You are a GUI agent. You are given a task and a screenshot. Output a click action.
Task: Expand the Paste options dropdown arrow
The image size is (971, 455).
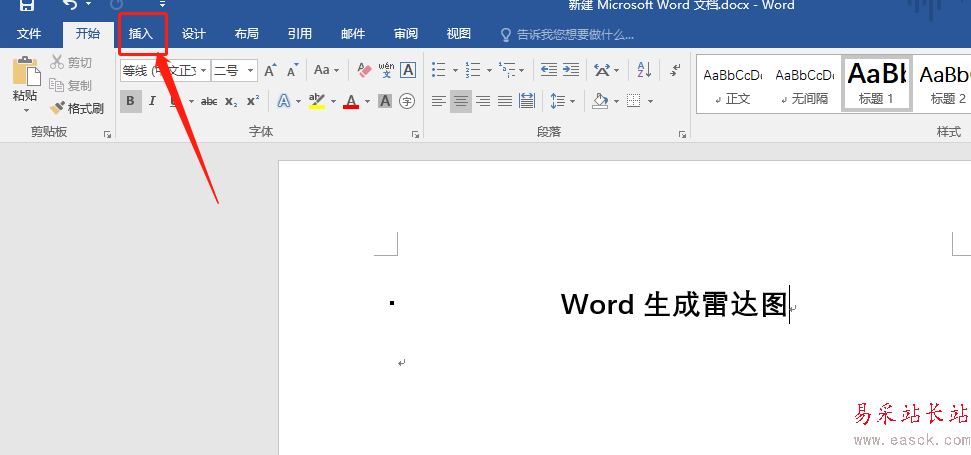pyautogui.click(x=26, y=111)
